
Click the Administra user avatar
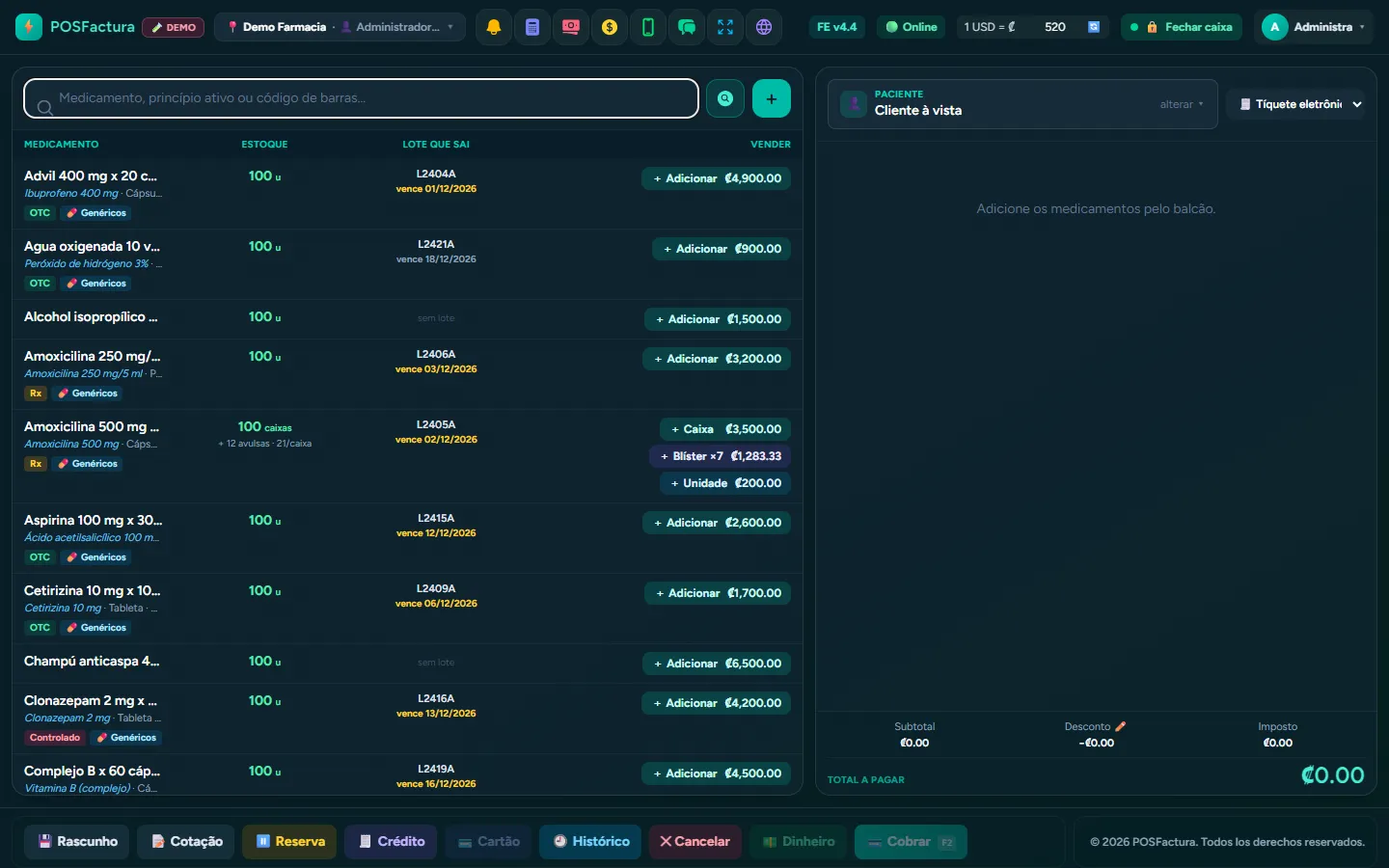(1274, 27)
